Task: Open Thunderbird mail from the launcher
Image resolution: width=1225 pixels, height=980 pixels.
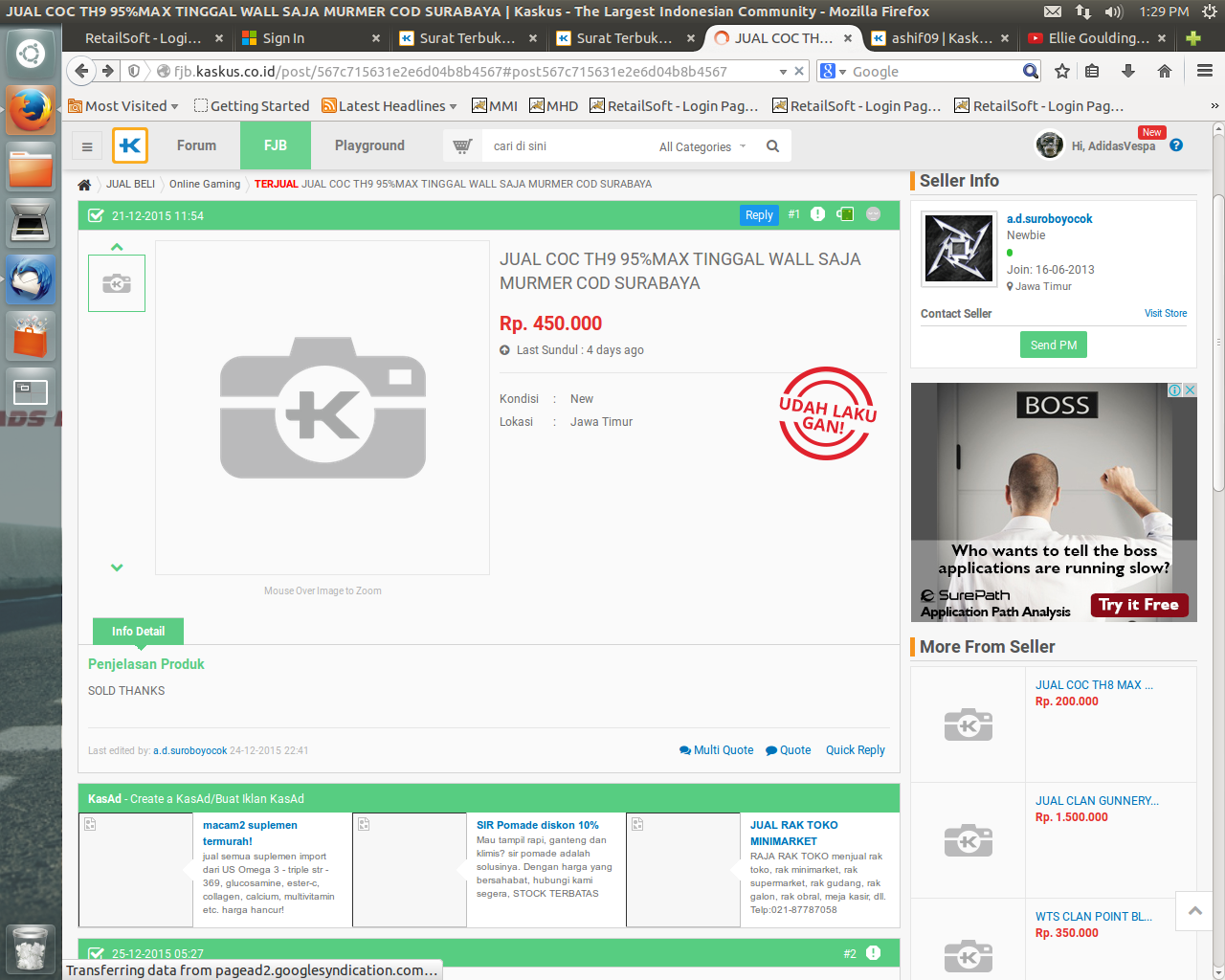Action: pos(31,280)
